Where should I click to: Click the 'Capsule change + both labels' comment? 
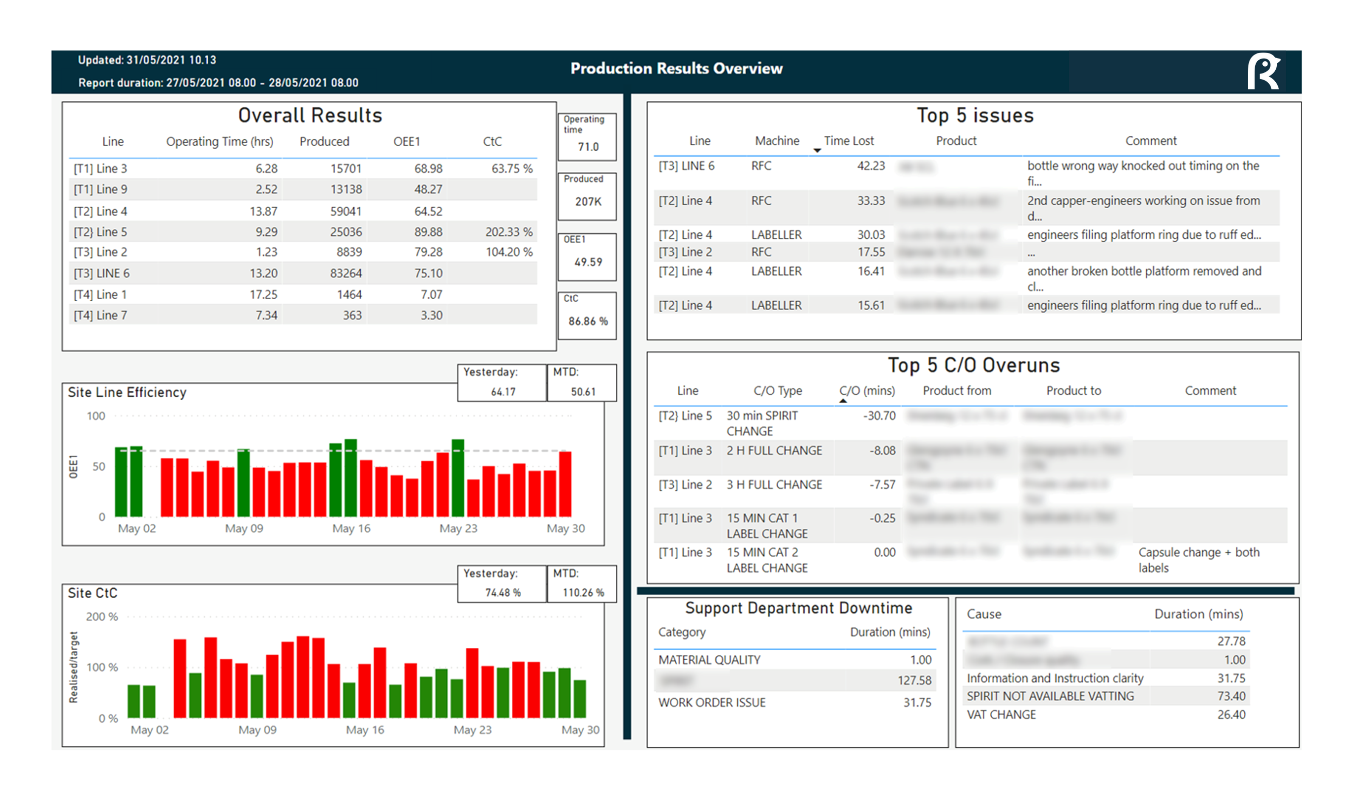point(1199,560)
